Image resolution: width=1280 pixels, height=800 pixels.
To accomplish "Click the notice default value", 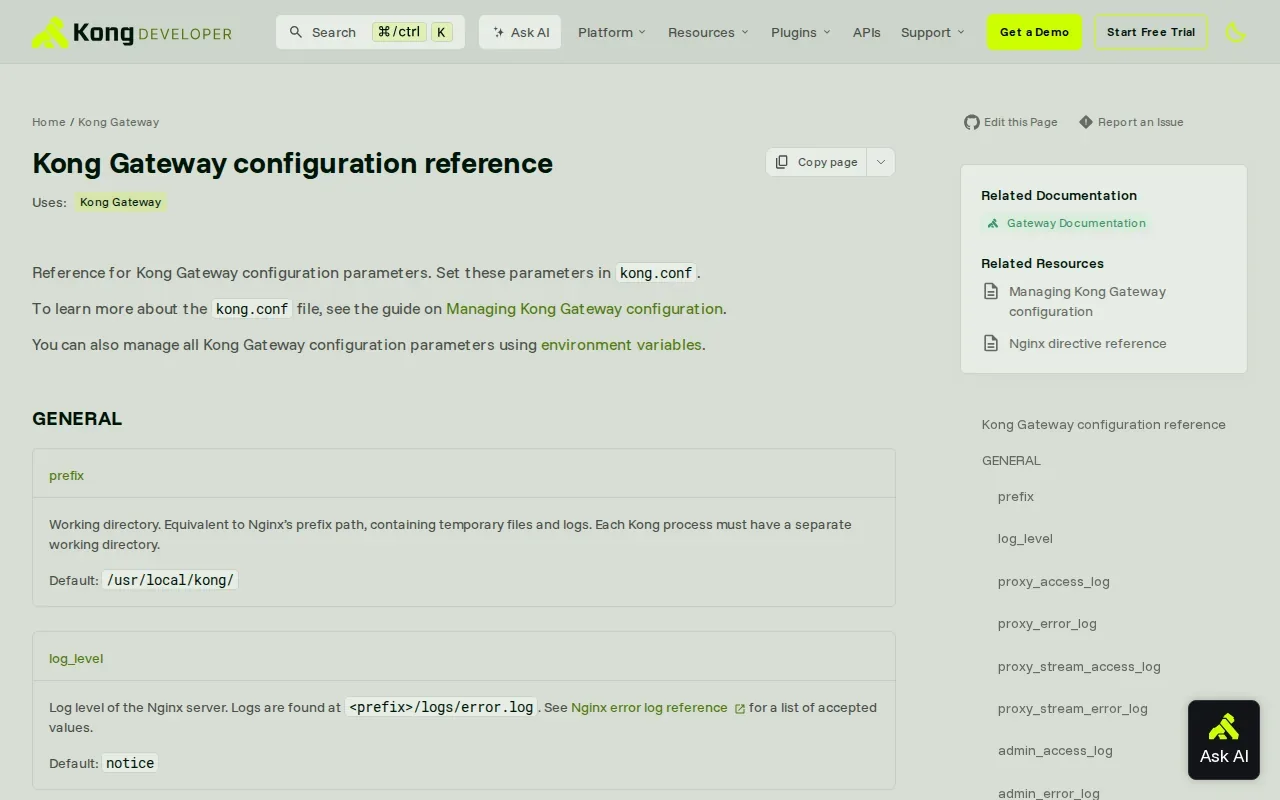I will 130,763.
